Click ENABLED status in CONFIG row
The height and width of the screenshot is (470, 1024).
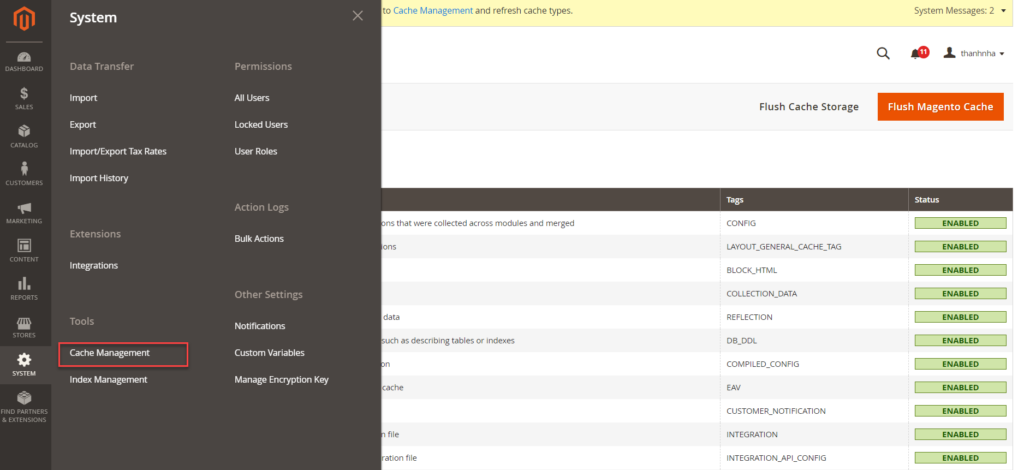[960, 223]
